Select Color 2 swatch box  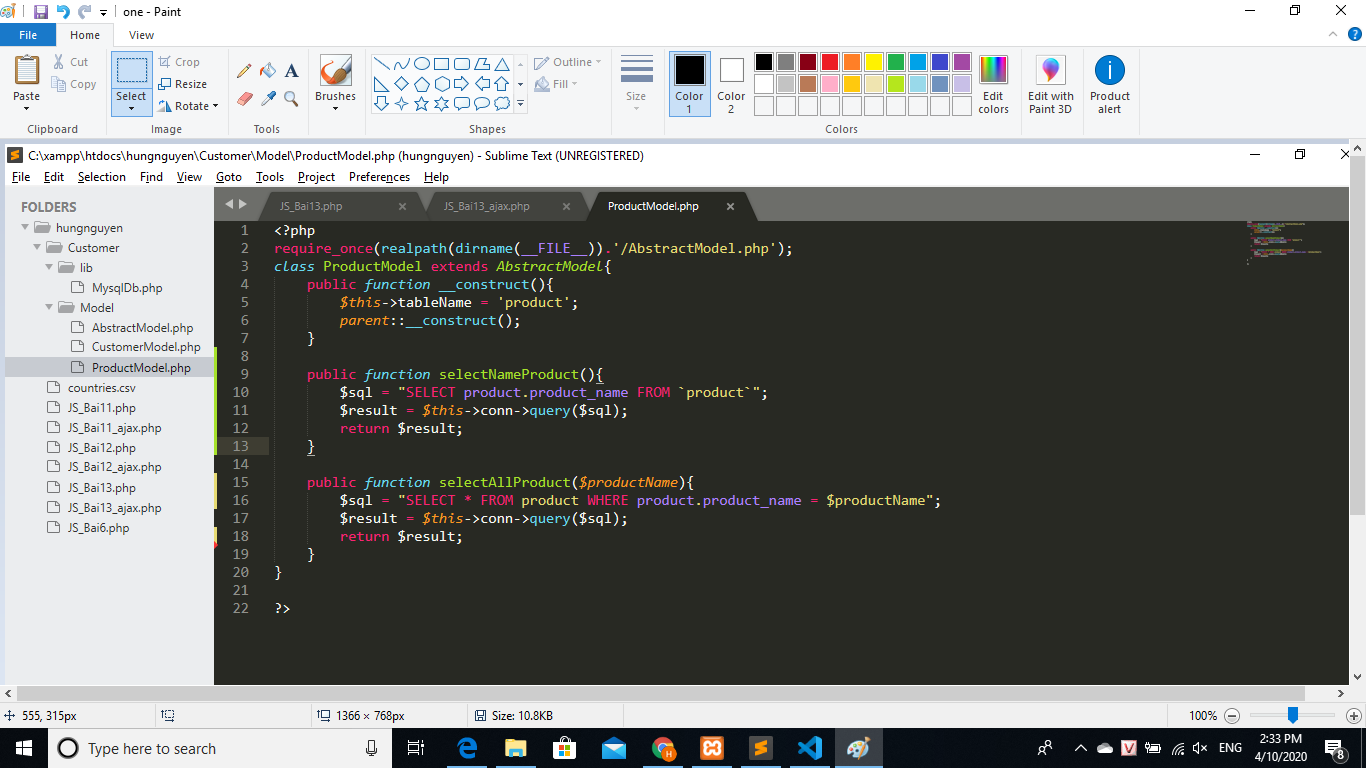pyautogui.click(x=731, y=85)
